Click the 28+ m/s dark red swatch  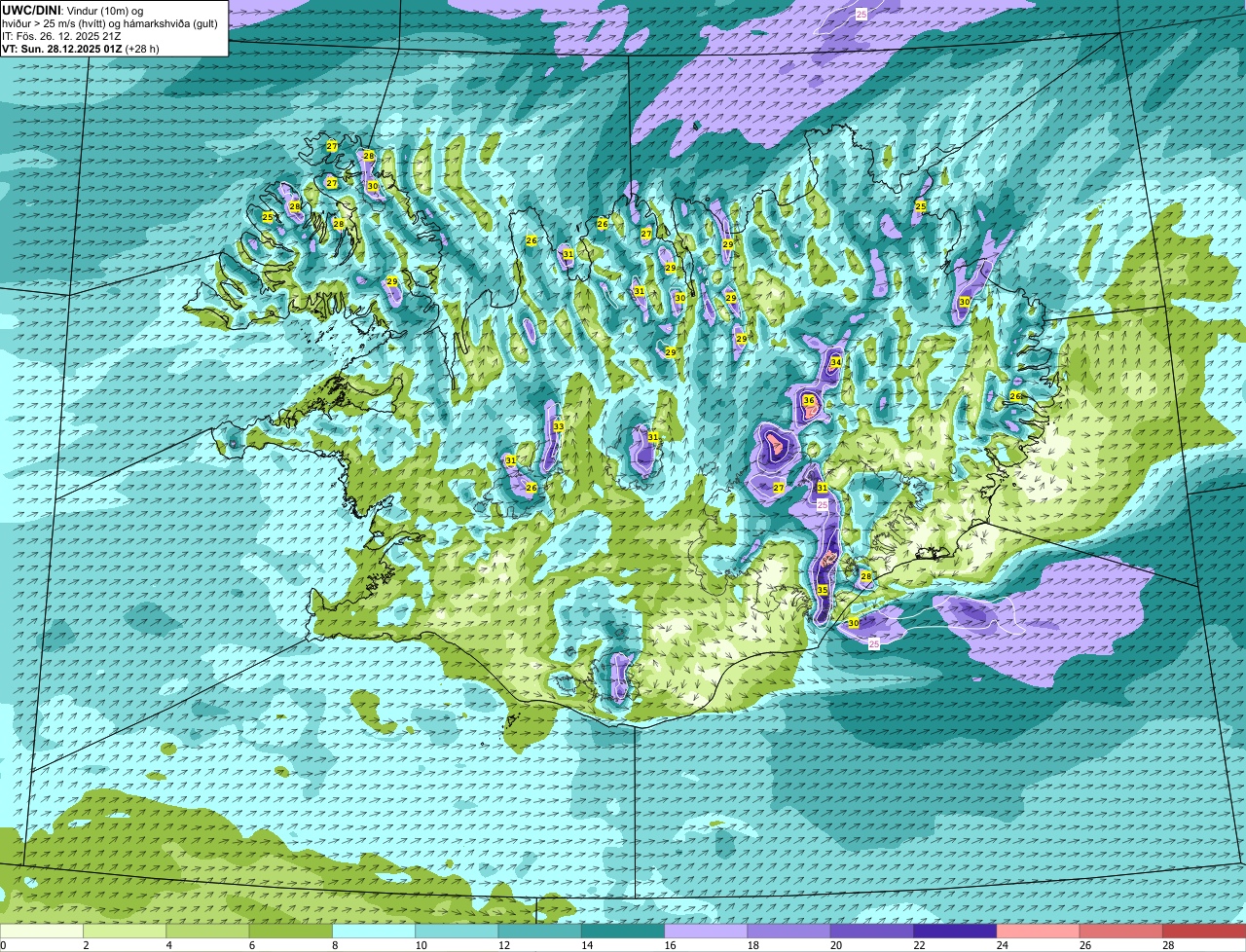1204,931
